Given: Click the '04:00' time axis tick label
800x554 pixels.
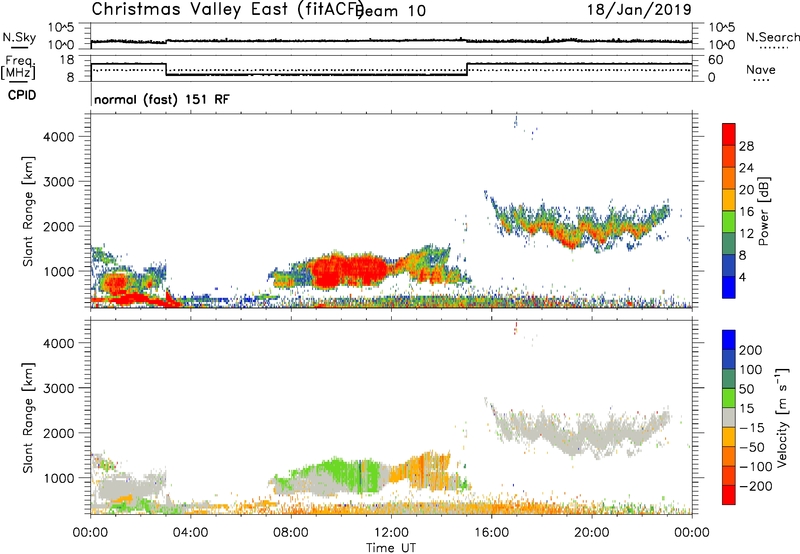Looking at the screenshot, I should pyautogui.click(x=191, y=533).
